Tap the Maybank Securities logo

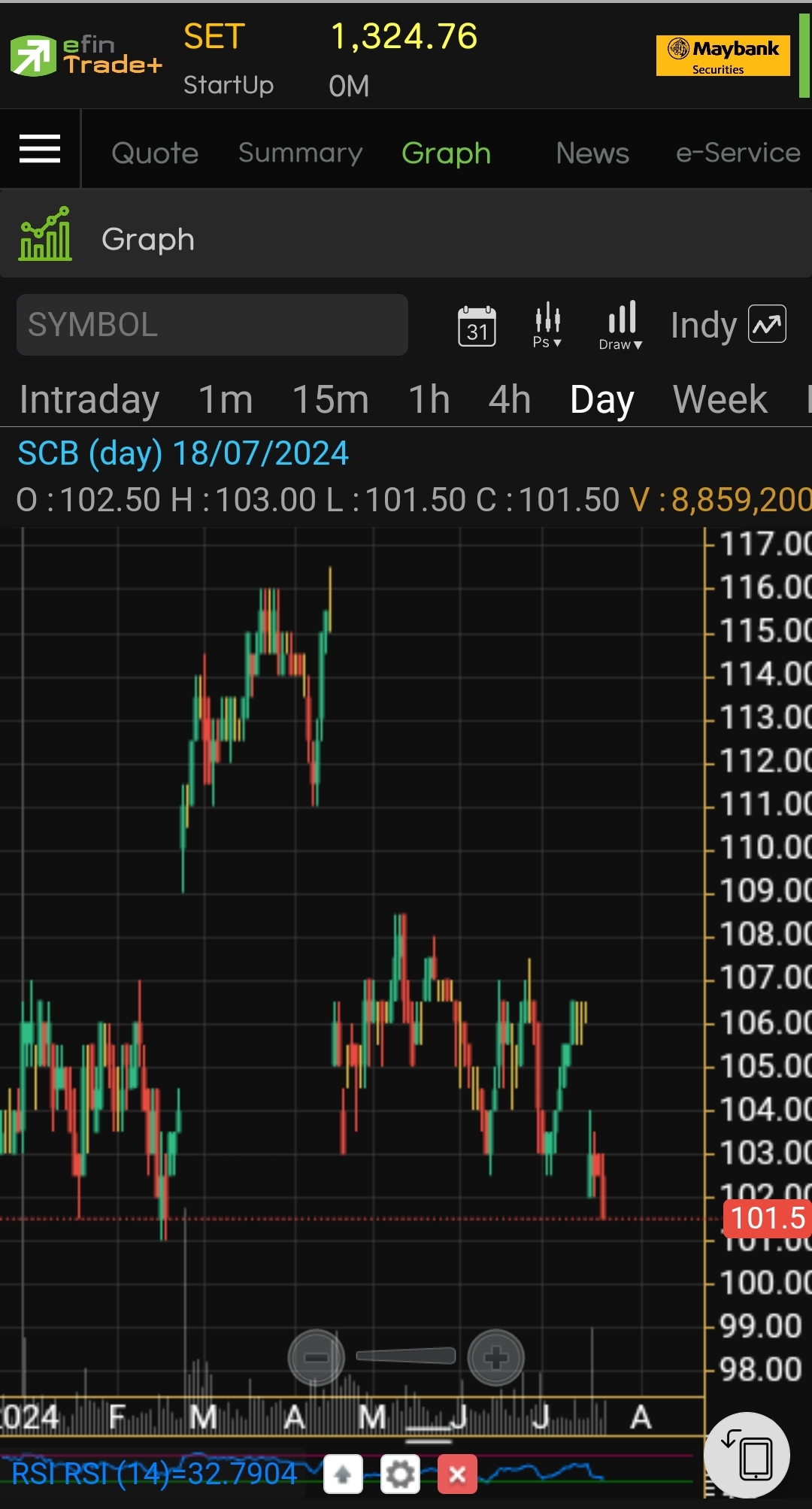click(x=723, y=56)
